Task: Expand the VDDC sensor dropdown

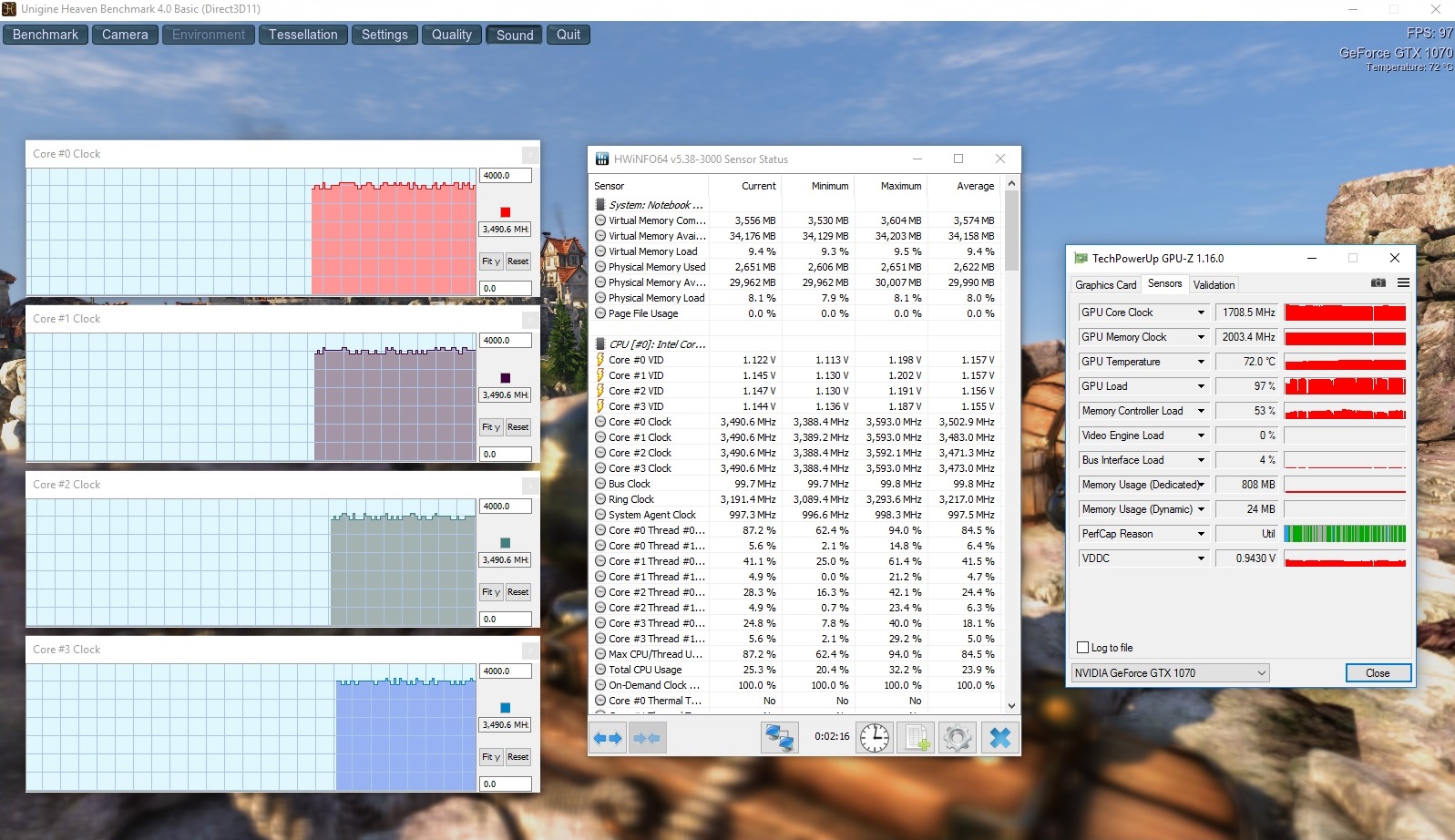Action: [1201, 558]
